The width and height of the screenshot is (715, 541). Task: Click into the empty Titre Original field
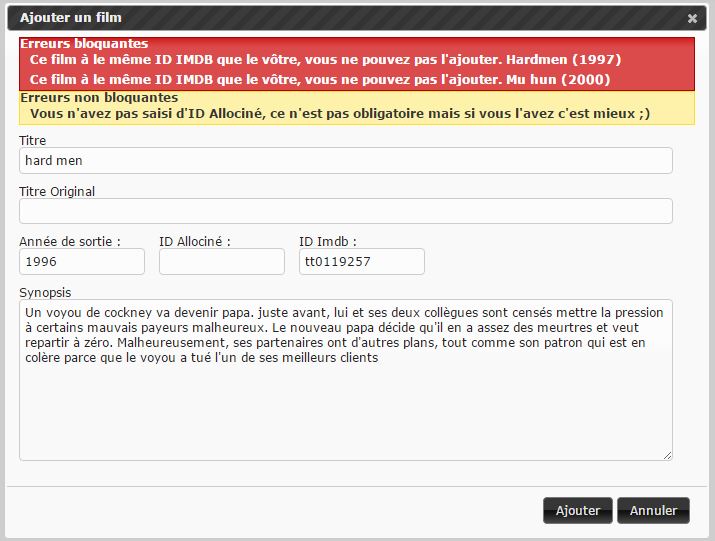tap(345, 211)
